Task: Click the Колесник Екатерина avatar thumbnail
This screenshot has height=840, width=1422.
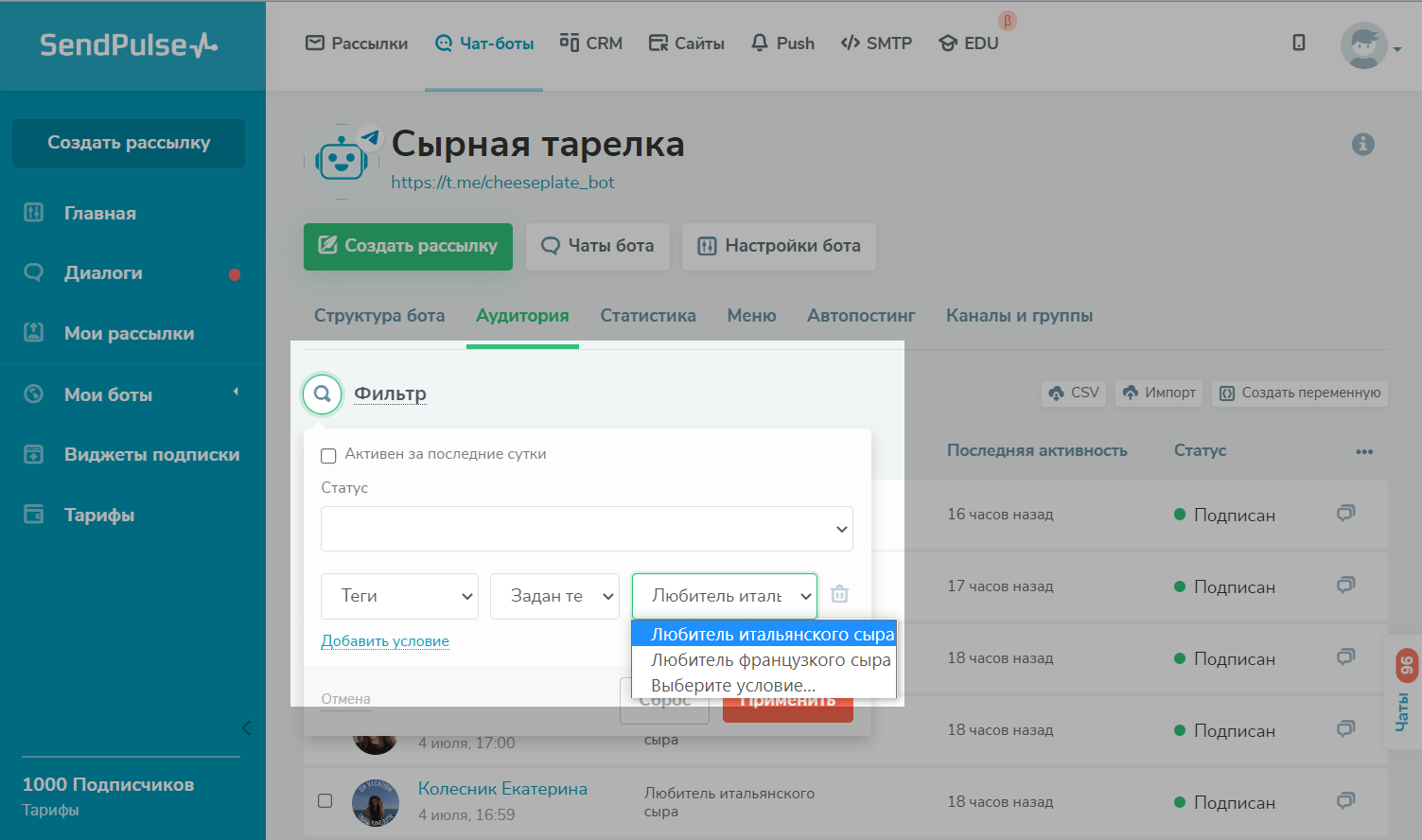Action: (x=376, y=803)
